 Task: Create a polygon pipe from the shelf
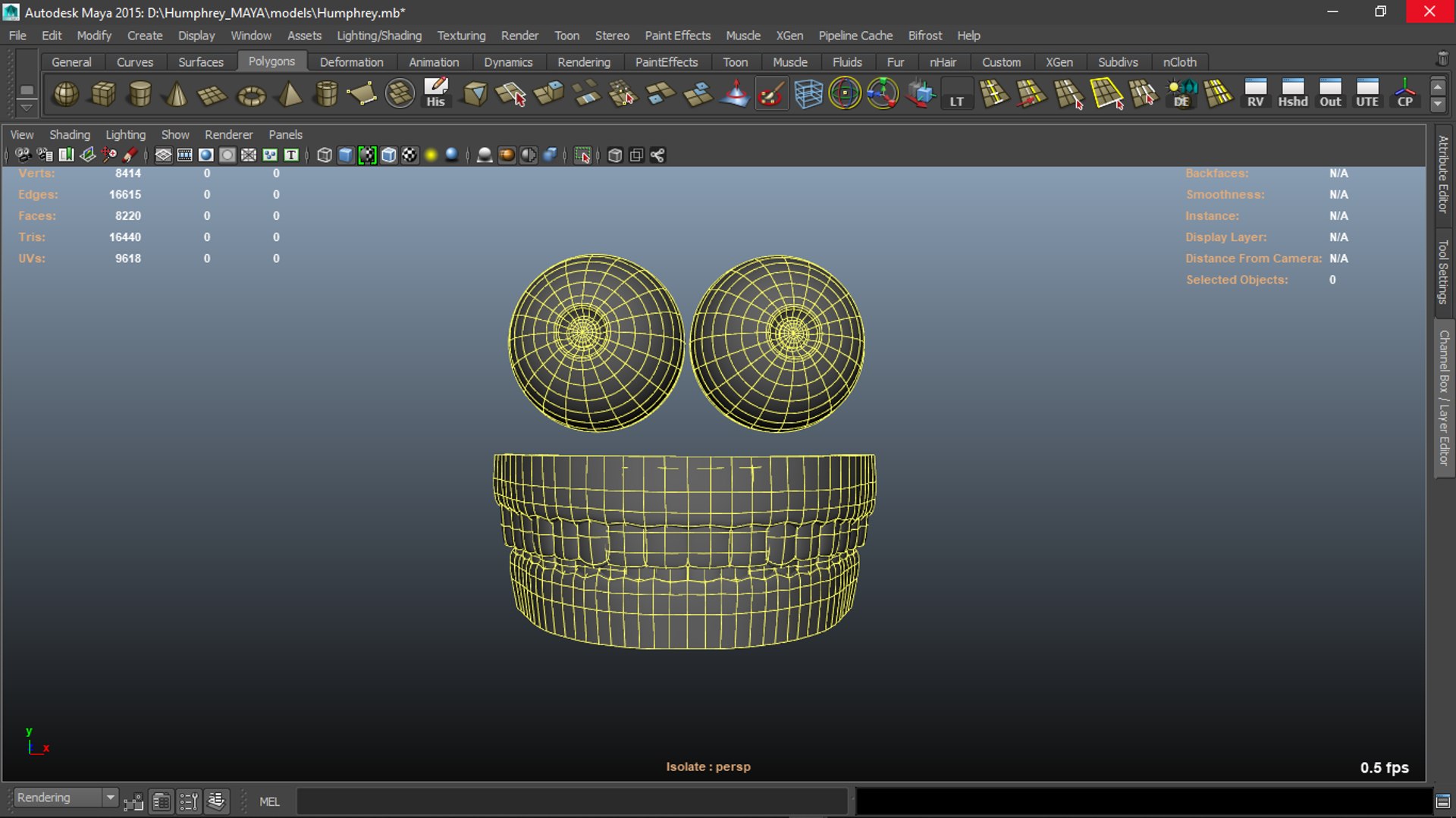click(326, 94)
